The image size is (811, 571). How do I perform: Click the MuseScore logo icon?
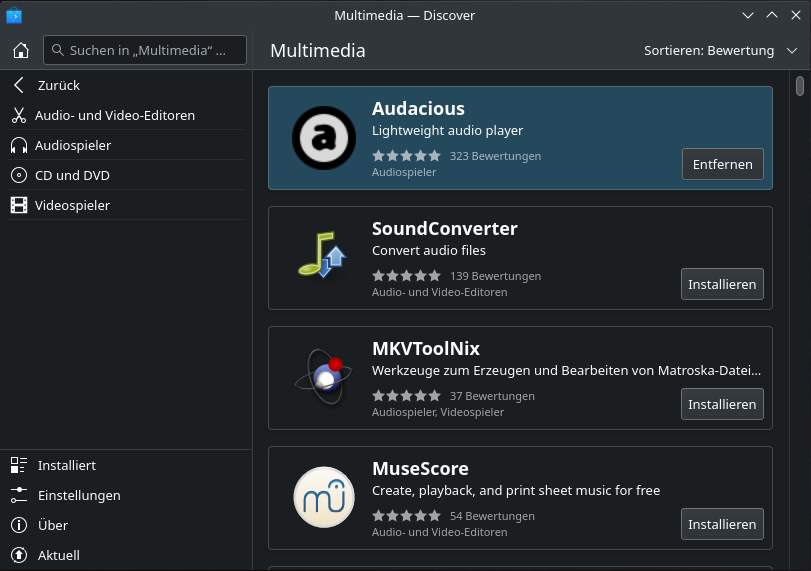coord(324,497)
